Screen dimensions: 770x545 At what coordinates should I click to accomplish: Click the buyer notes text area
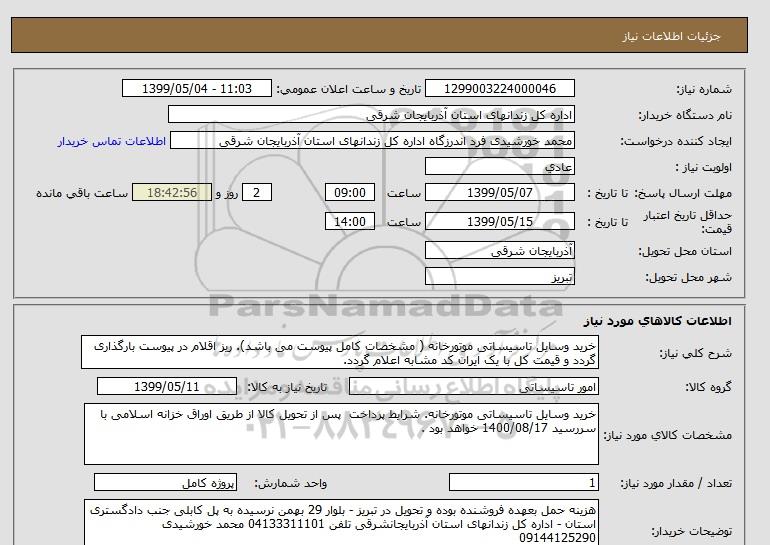pos(341,522)
